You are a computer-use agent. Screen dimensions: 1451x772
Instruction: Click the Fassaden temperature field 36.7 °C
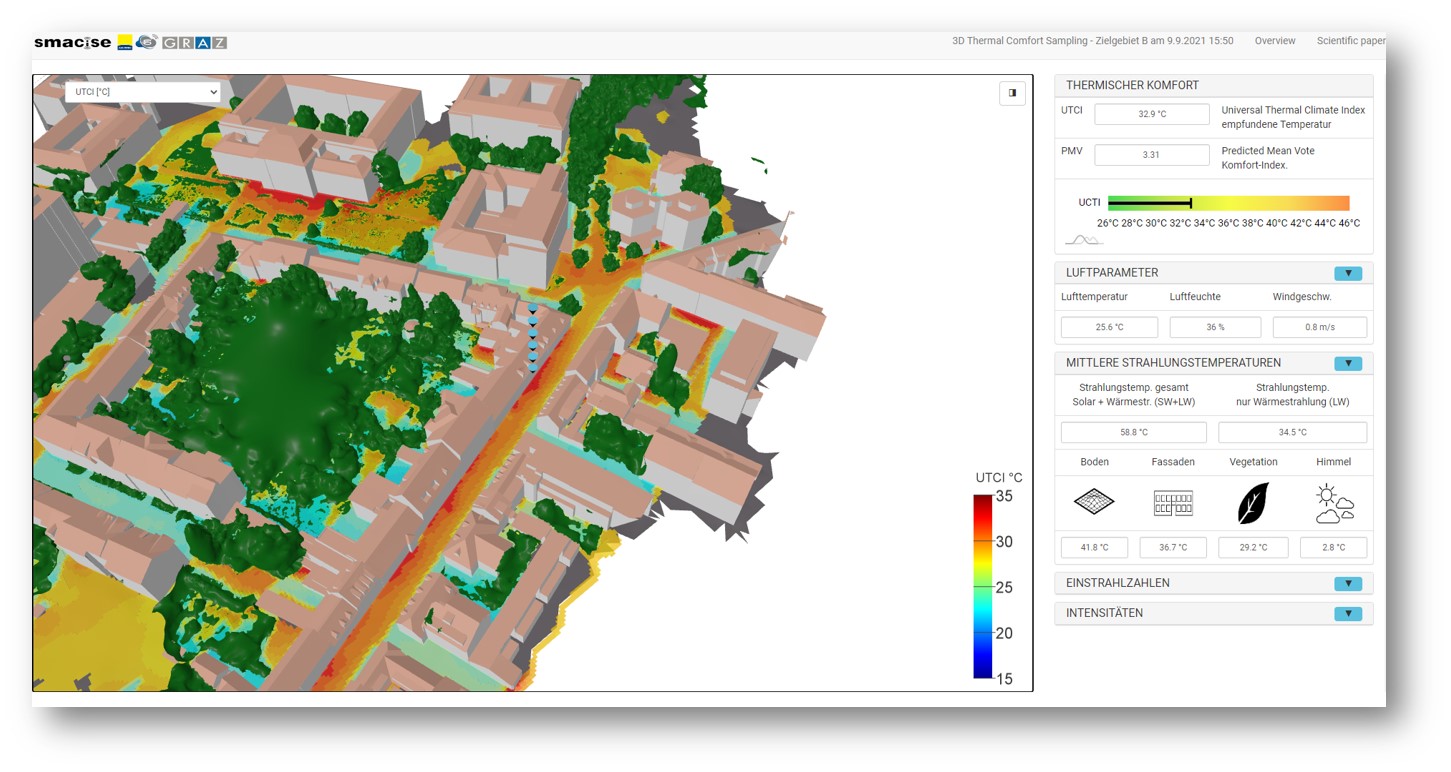(1173, 547)
